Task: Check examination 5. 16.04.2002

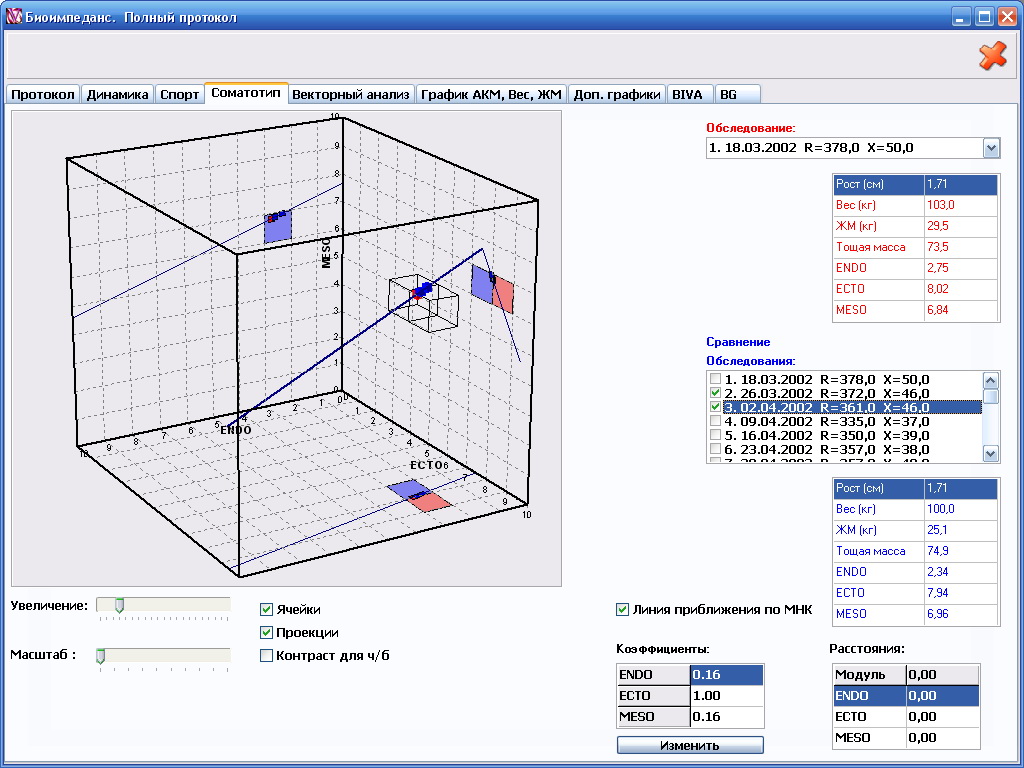Action: (716, 435)
